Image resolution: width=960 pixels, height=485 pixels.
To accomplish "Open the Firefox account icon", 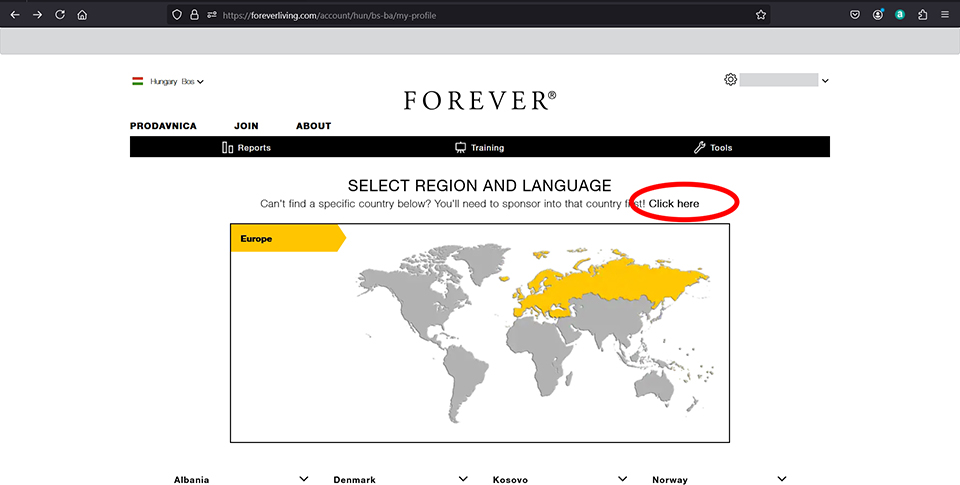I will (878, 15).
